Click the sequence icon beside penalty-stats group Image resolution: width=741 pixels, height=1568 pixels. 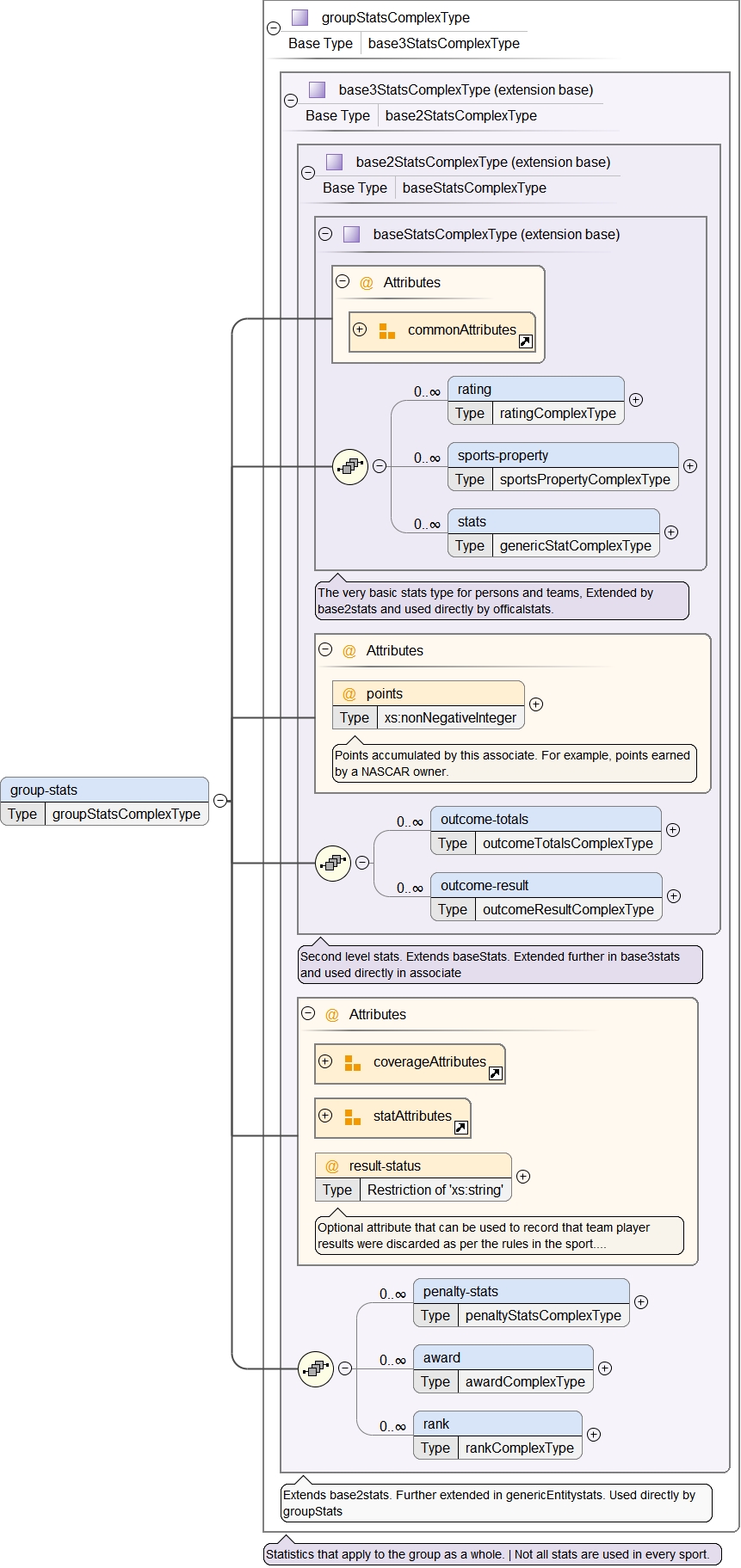(x=315, y=1368)
